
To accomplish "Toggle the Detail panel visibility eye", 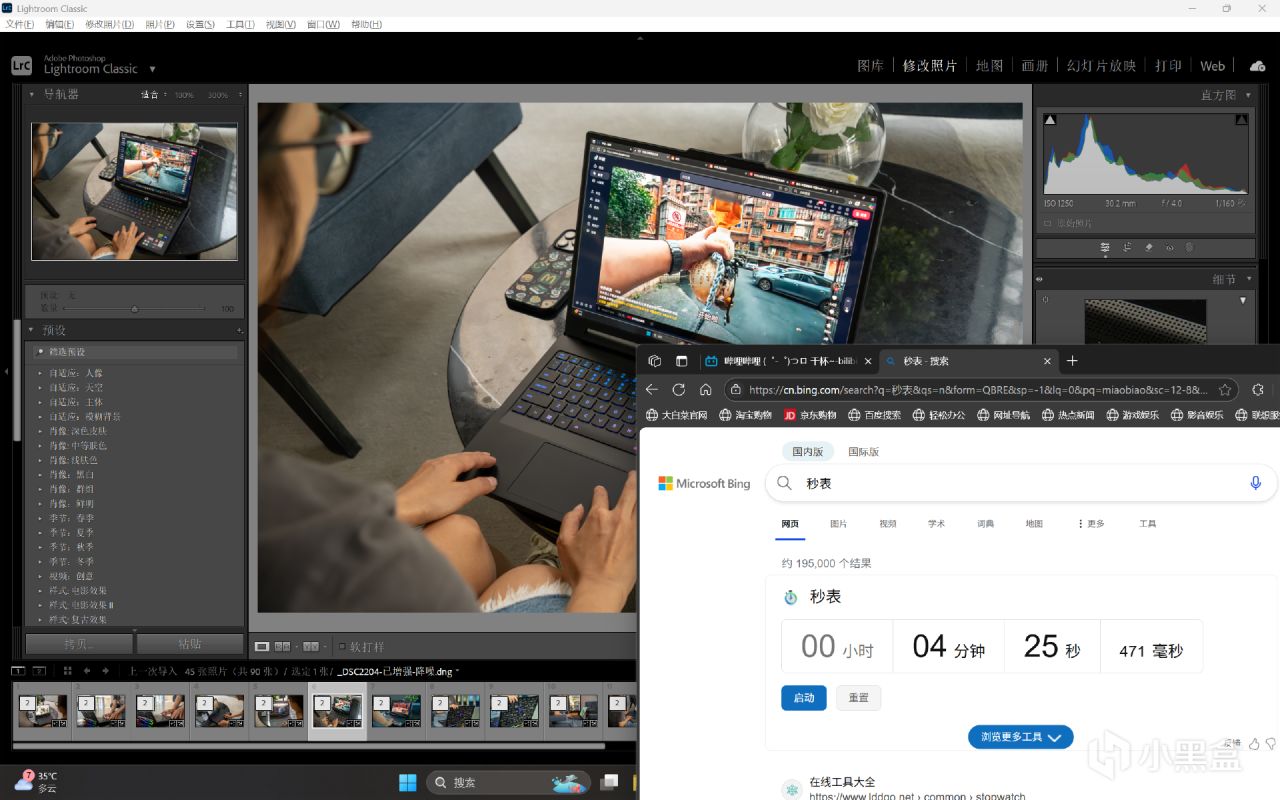I will point(1040,280).
